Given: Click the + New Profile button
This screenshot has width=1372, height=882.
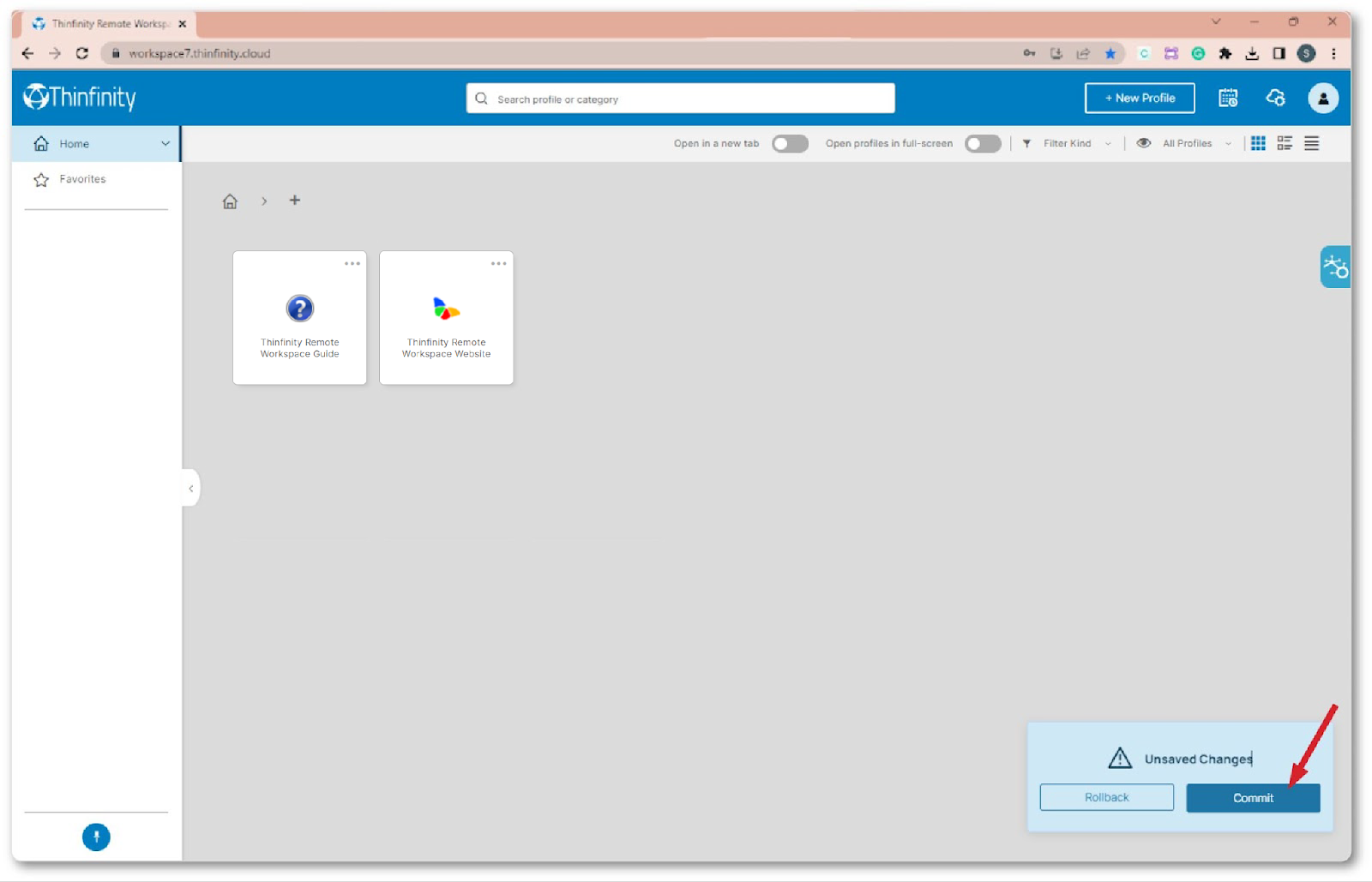Looking at the screenshot, I should (x=1140, y=99).
